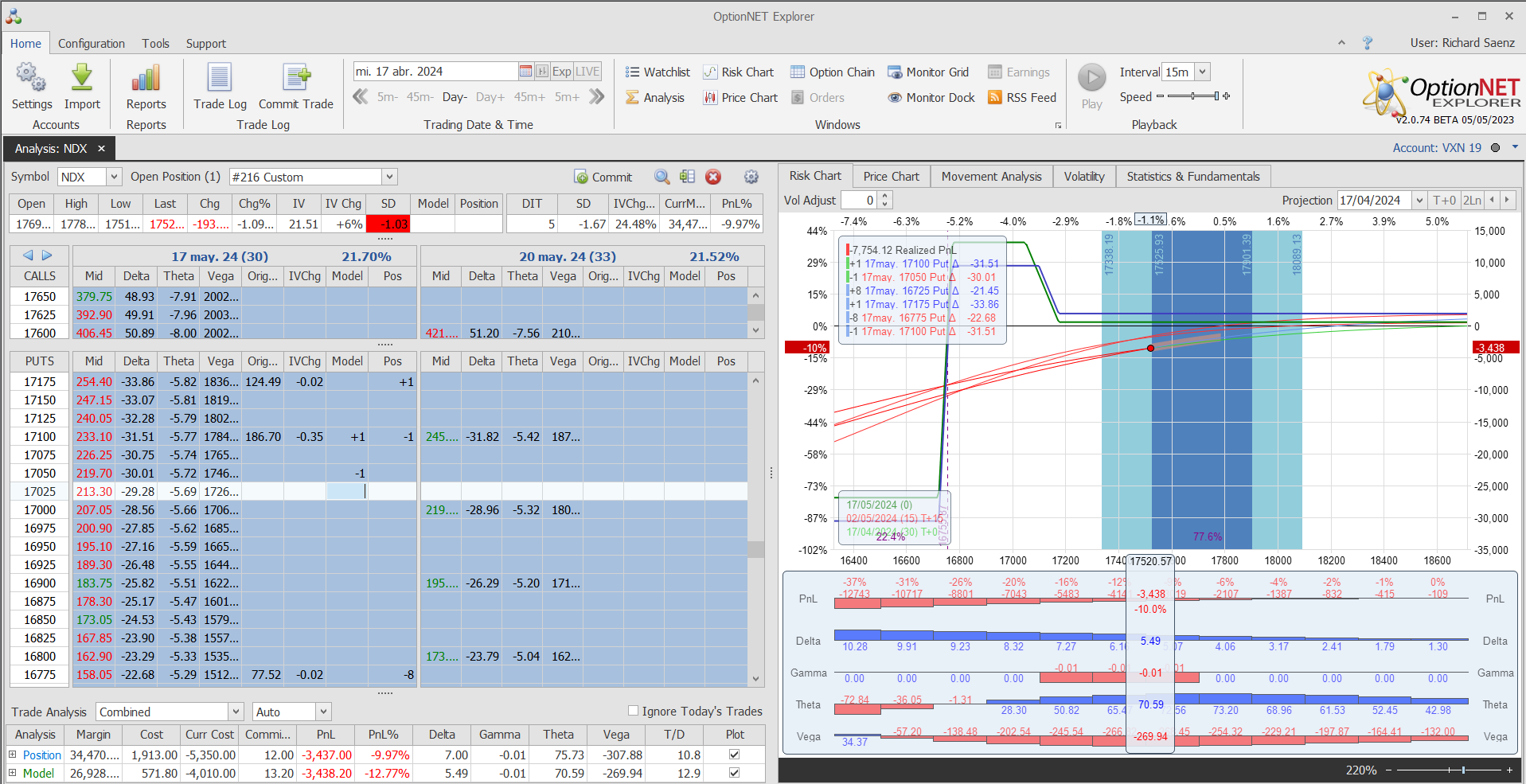Open the RSS Feed window
This screenshot has width=1526, height=784.
(x=1021, y=98)
